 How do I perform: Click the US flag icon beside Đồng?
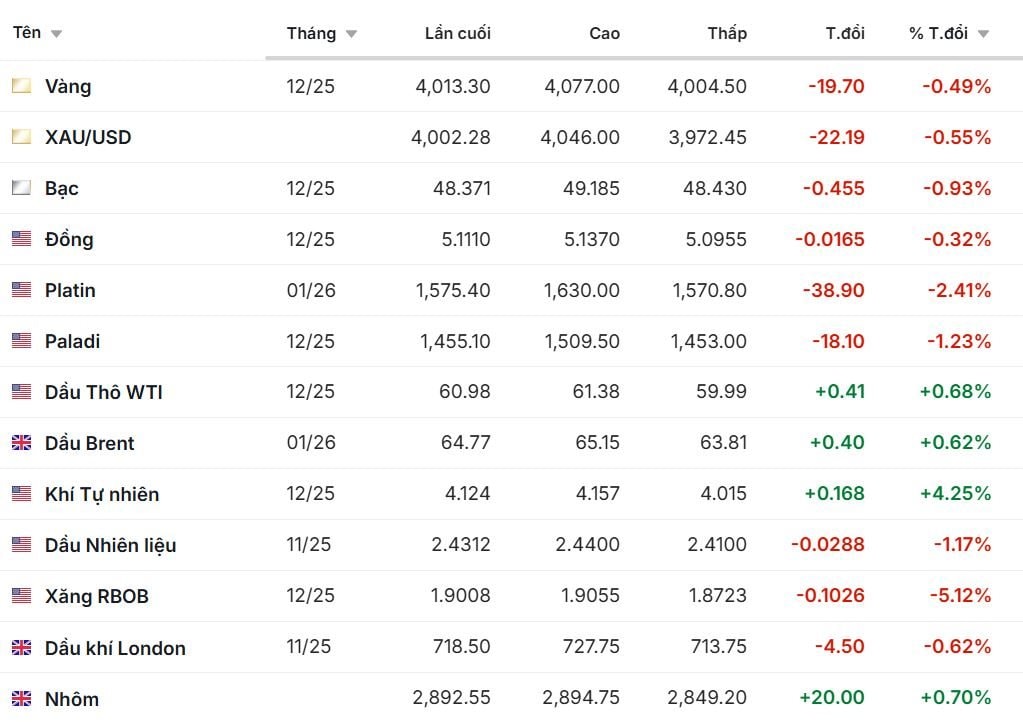(21, 239)
